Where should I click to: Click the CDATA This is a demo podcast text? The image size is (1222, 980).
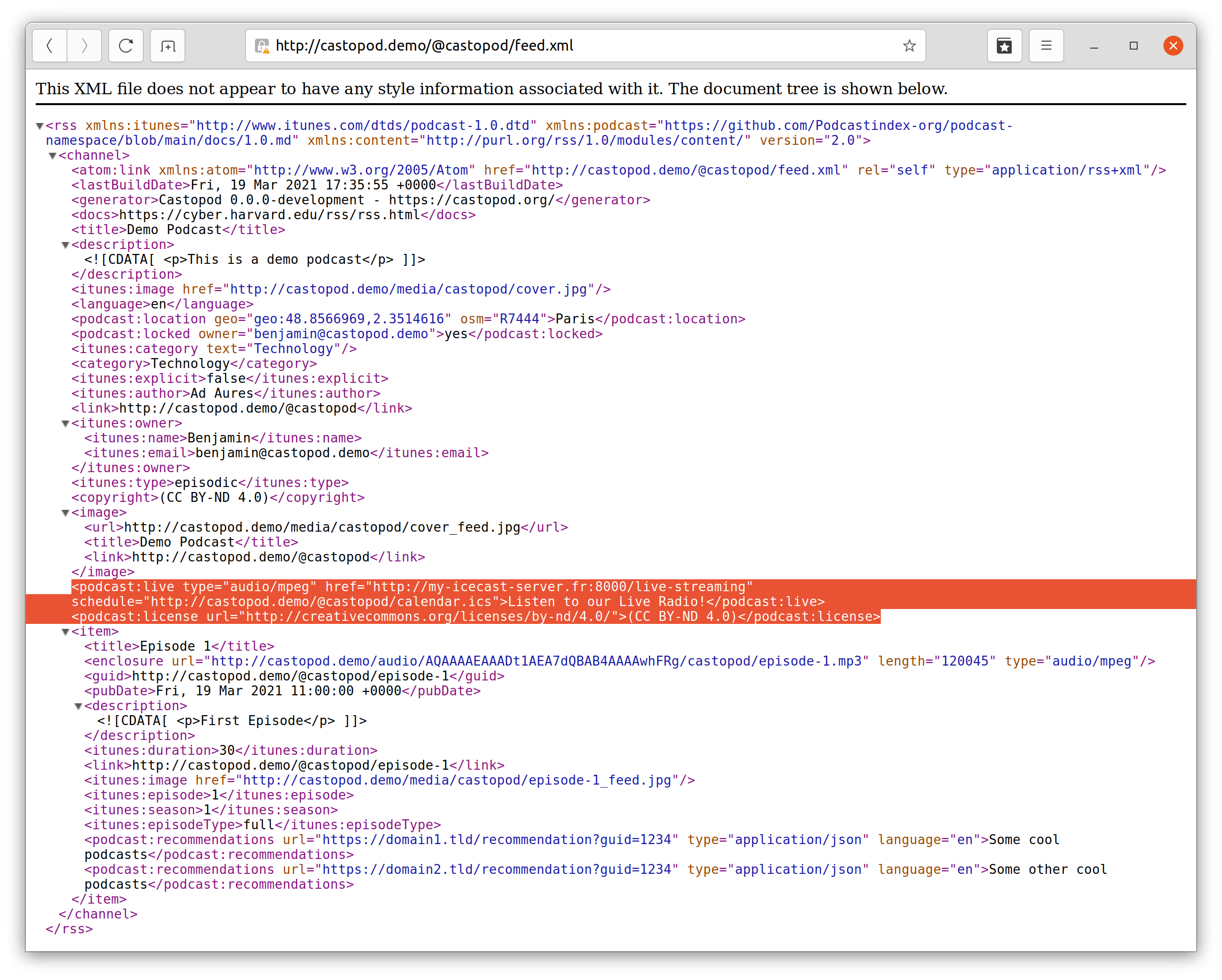254,259
